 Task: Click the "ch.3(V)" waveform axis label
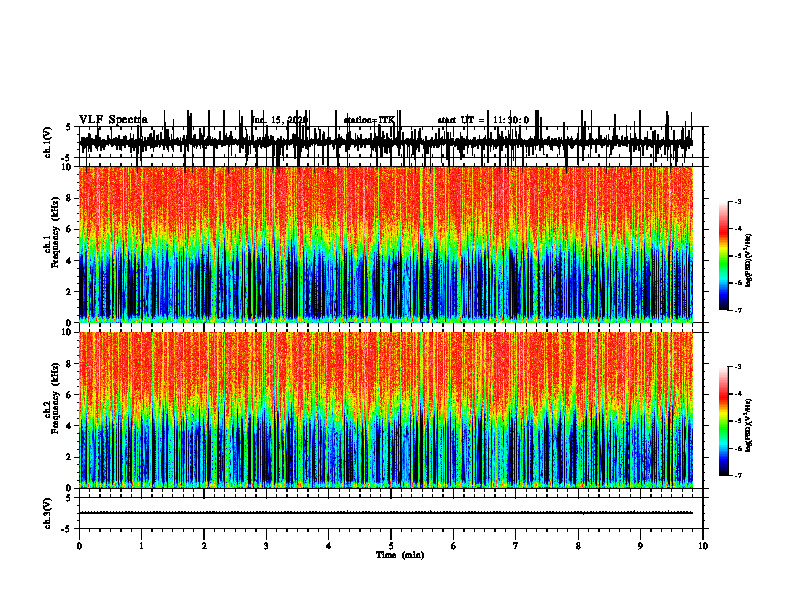[47, 514]
